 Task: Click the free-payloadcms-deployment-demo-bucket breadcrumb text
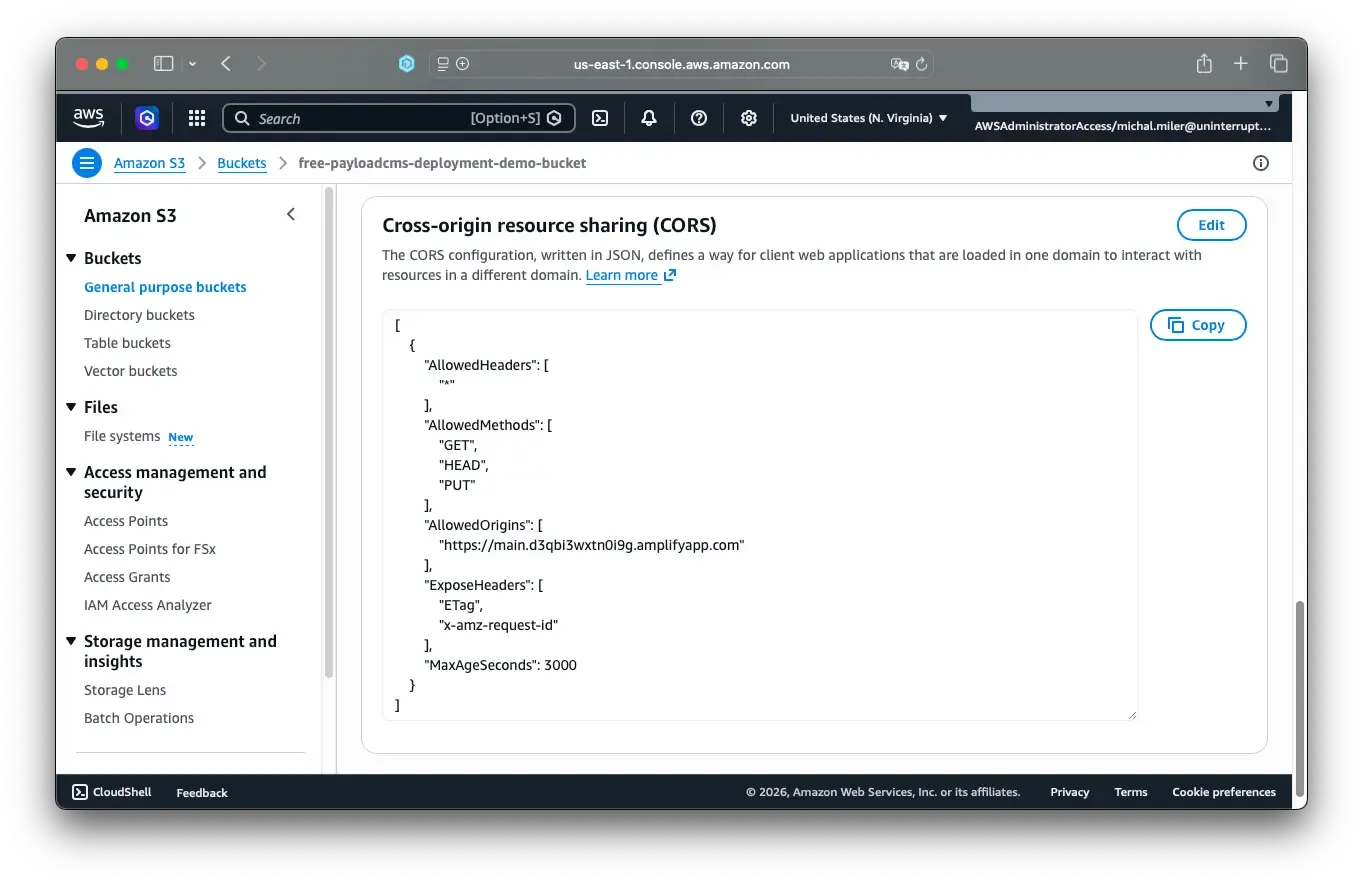[442, 163]
